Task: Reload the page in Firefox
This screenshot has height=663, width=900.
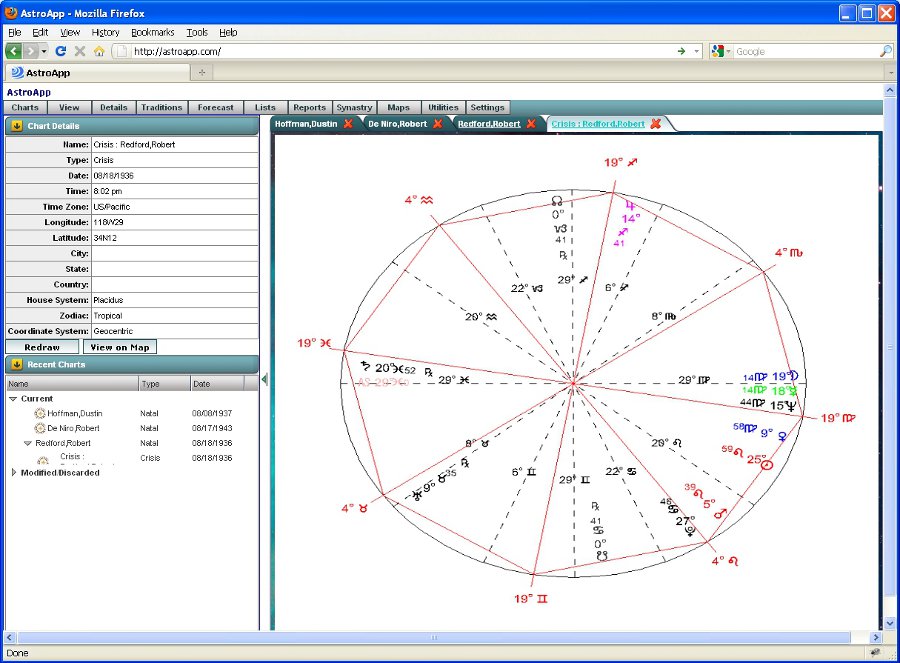Action: point(62,51)
